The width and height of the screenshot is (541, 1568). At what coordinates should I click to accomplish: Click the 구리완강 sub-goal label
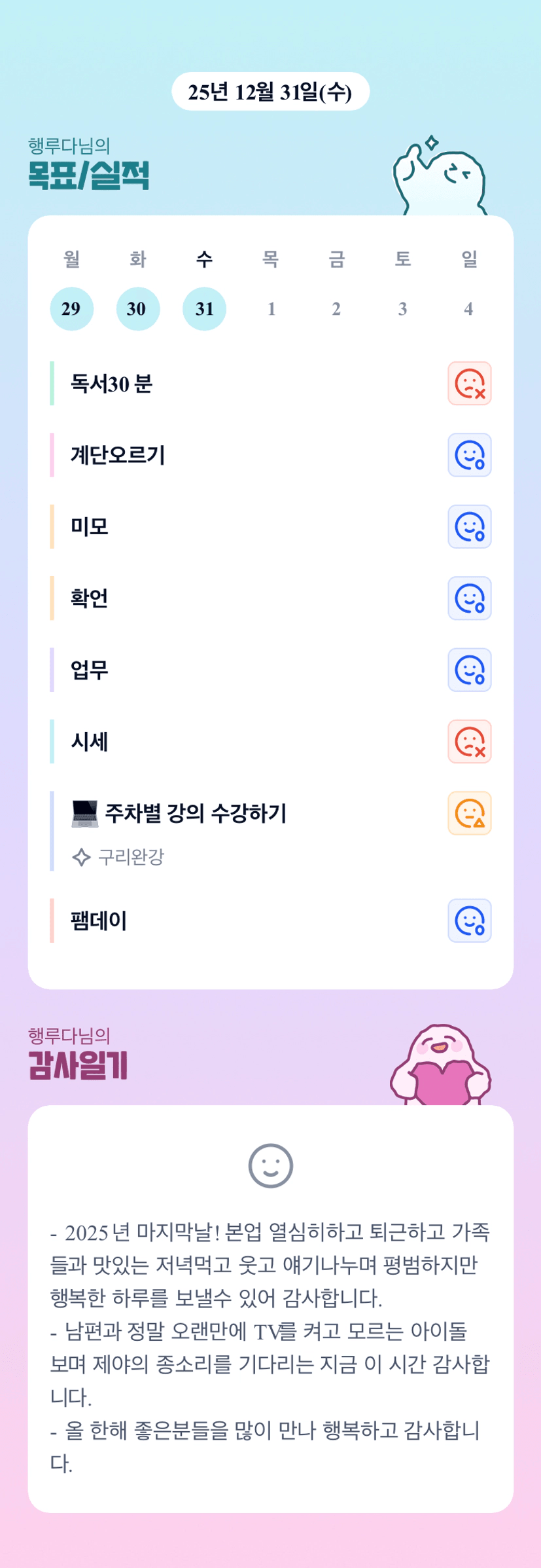[x=131, y=857]
